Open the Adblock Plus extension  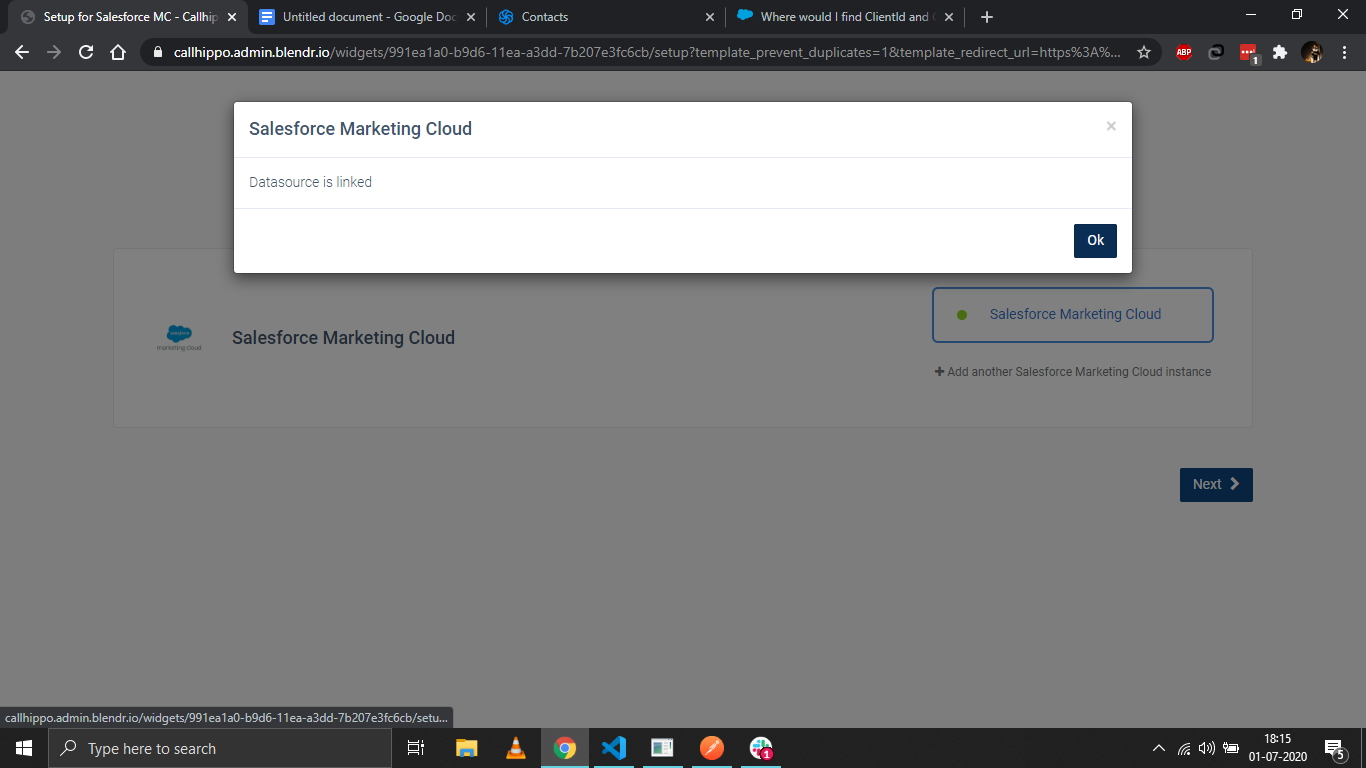click(x=1184, y=52)
